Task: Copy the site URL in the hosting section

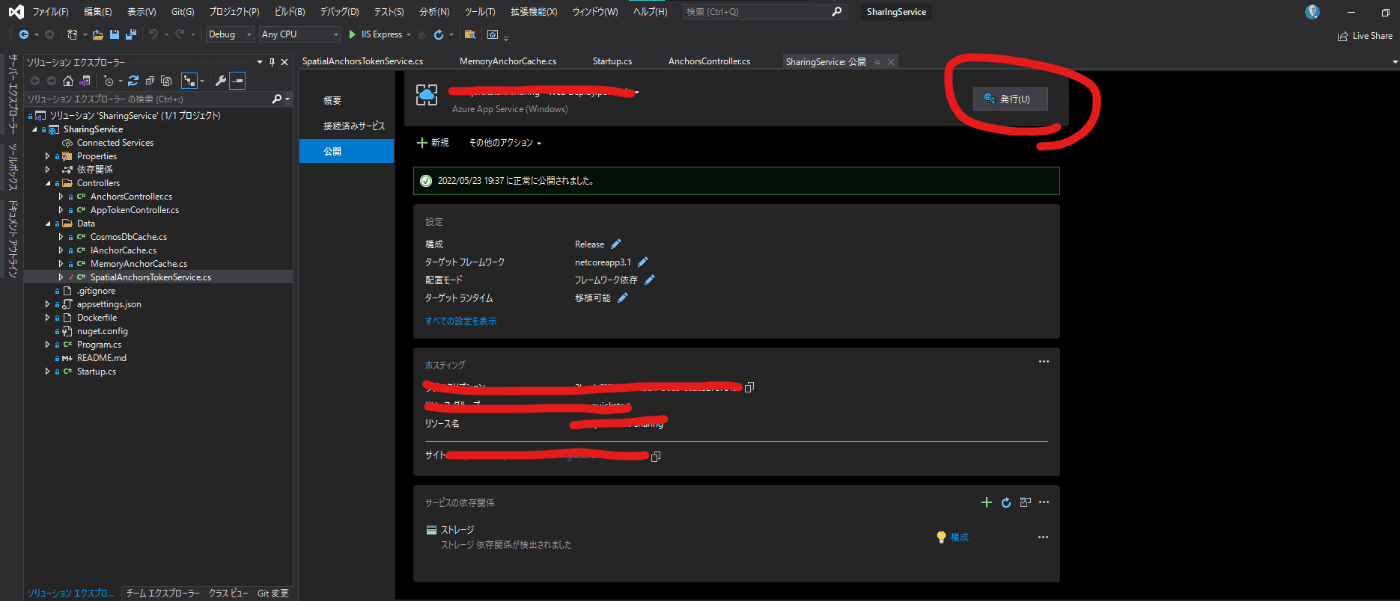Action: tap(656, 457)
